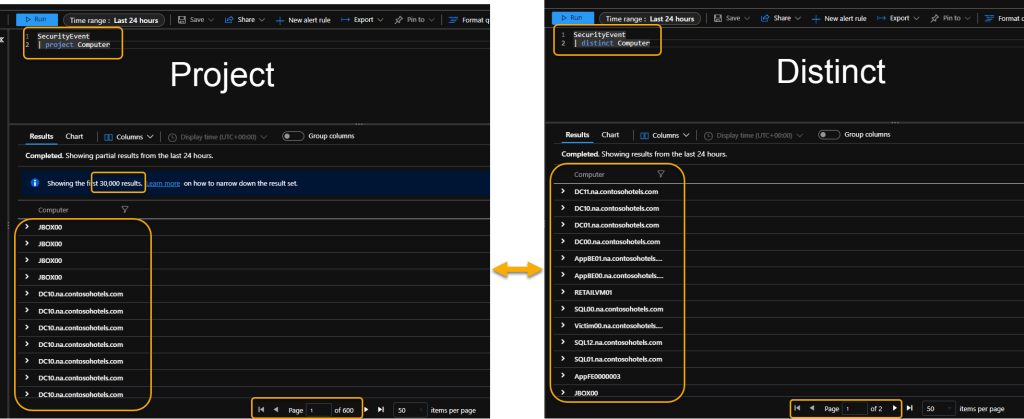Select SQL01.na.contosohotels.com row text
The width and height of the screenshot is (1024, 419).
click(618, 360)
